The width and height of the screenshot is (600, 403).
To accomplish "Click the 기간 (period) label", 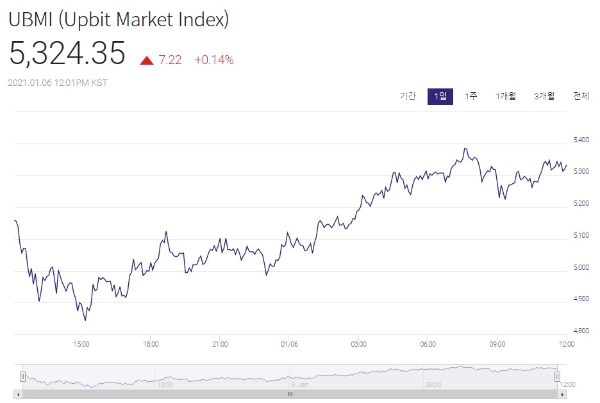I will pos(408,96).
